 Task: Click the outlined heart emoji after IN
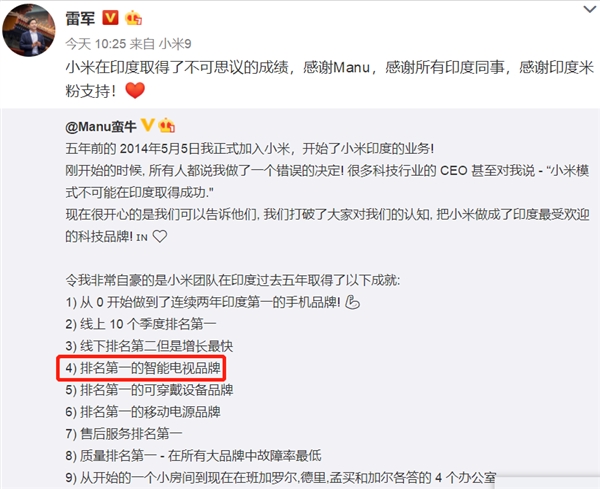click(160, 236)
